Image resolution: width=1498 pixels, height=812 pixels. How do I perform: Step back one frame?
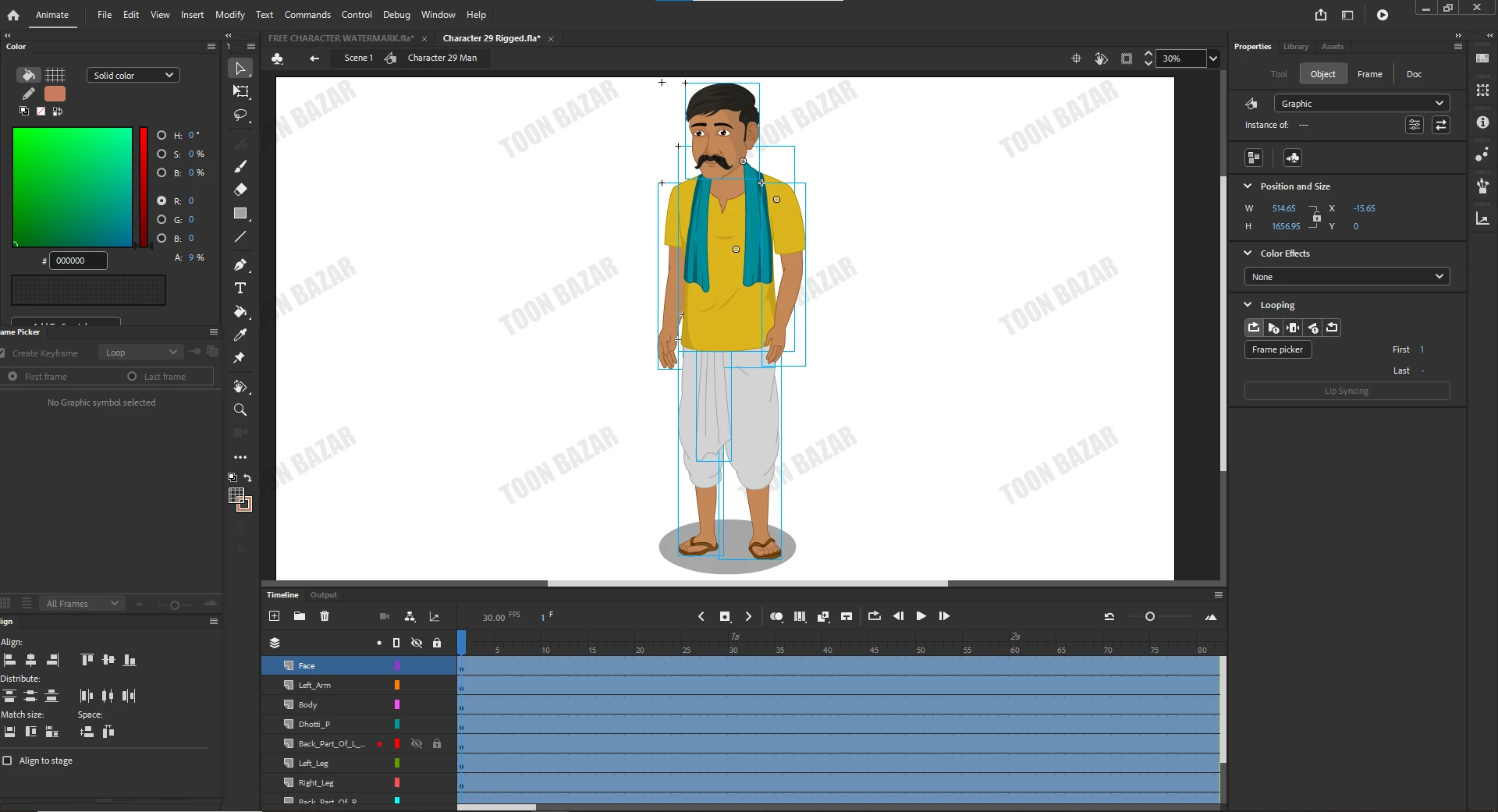(x=898, y=616)
